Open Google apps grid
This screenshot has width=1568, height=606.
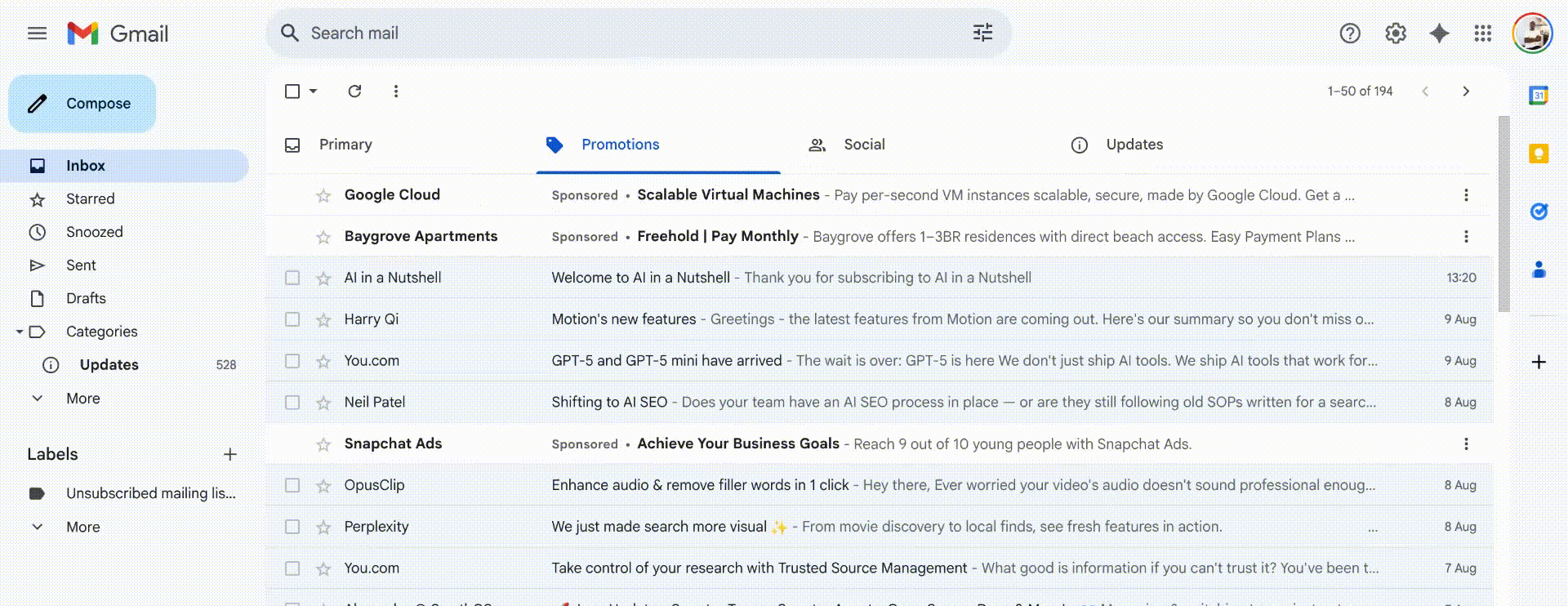[1483, 33]
